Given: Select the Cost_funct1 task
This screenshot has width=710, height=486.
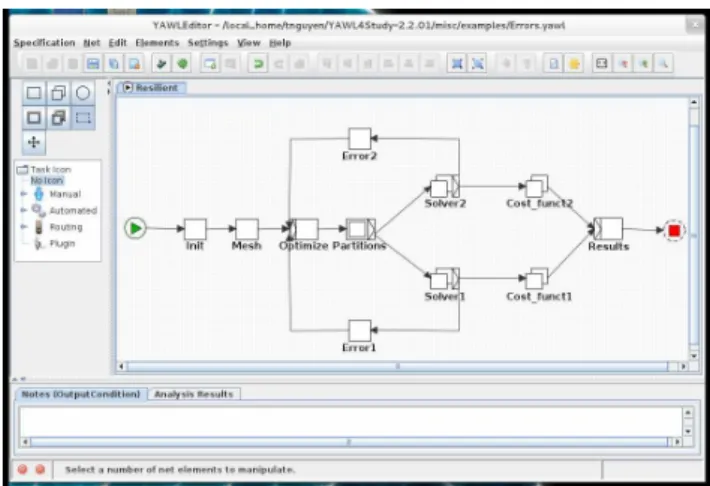Looking at the screenshot, I should pyautogui.click(x=537, y=279).
